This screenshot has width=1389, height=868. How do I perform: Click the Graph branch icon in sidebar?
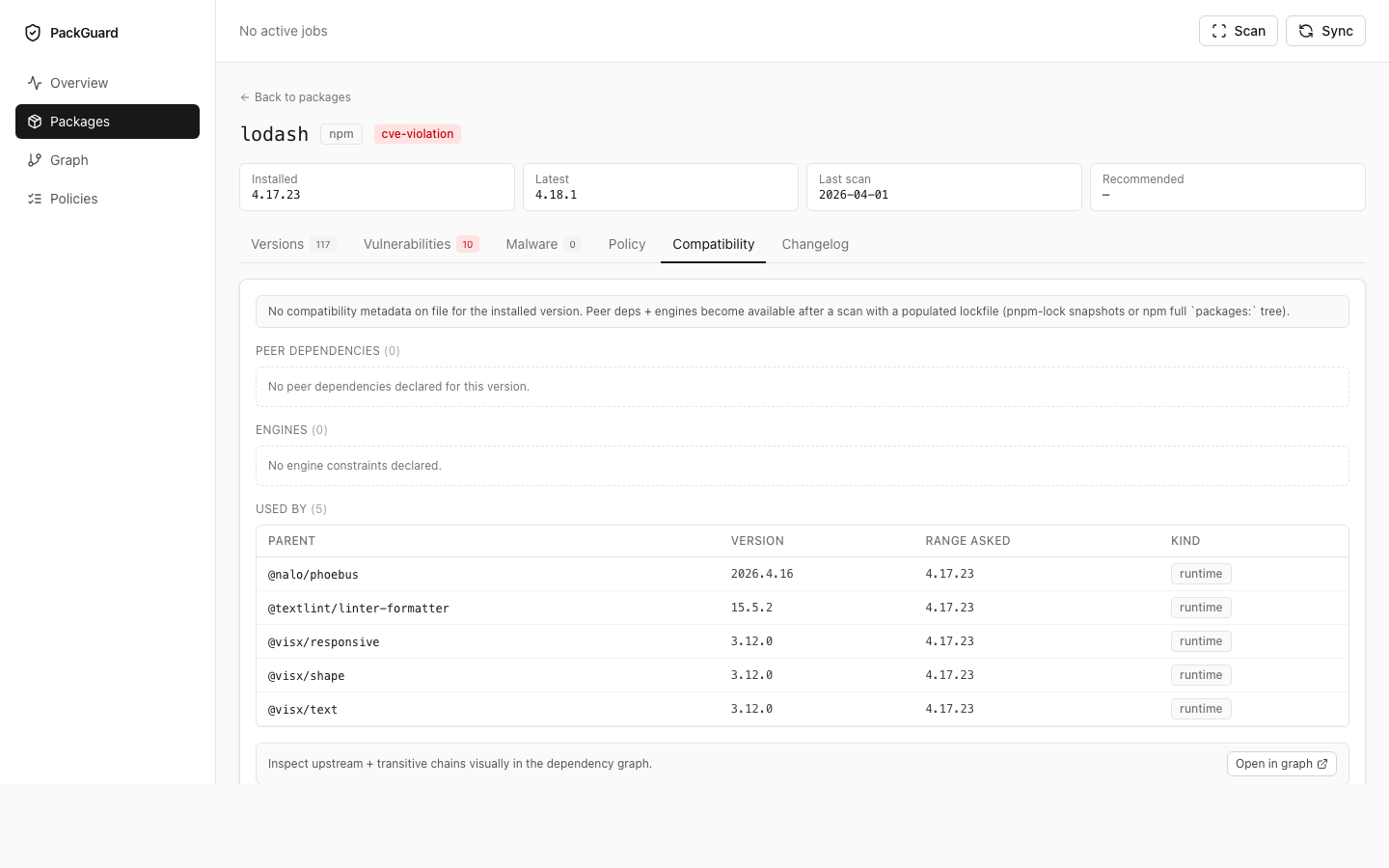tap(35, 160)
